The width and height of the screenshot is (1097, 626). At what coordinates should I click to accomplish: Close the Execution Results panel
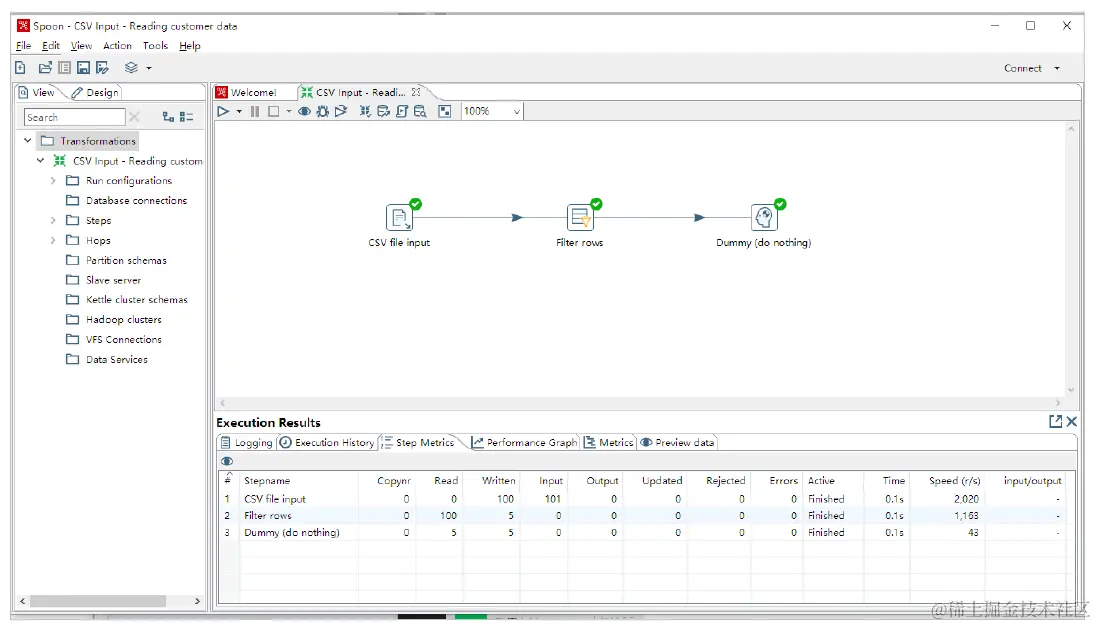pos(1072,421)
